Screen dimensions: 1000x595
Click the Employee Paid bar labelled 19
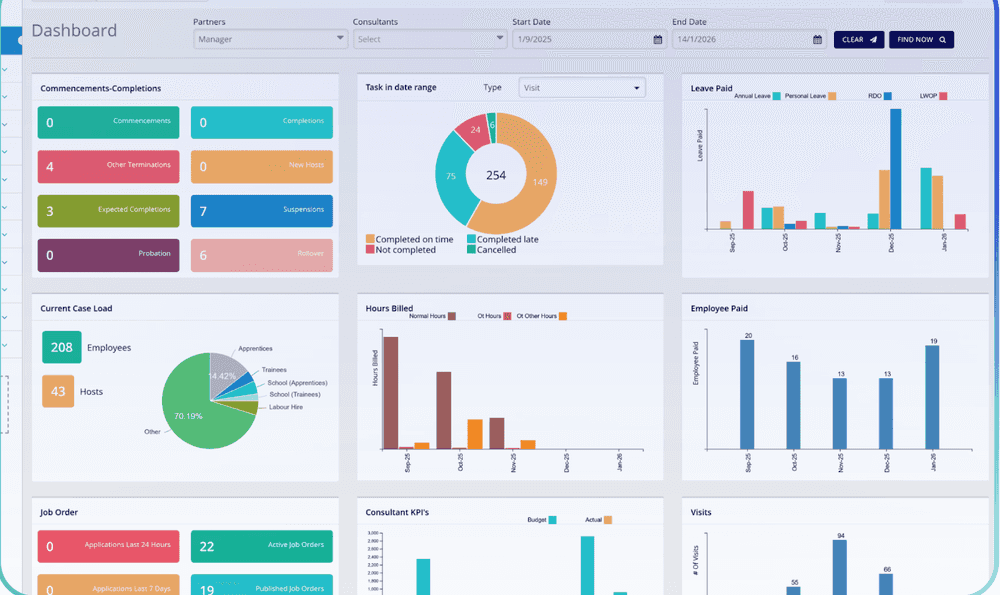point(932,397)
